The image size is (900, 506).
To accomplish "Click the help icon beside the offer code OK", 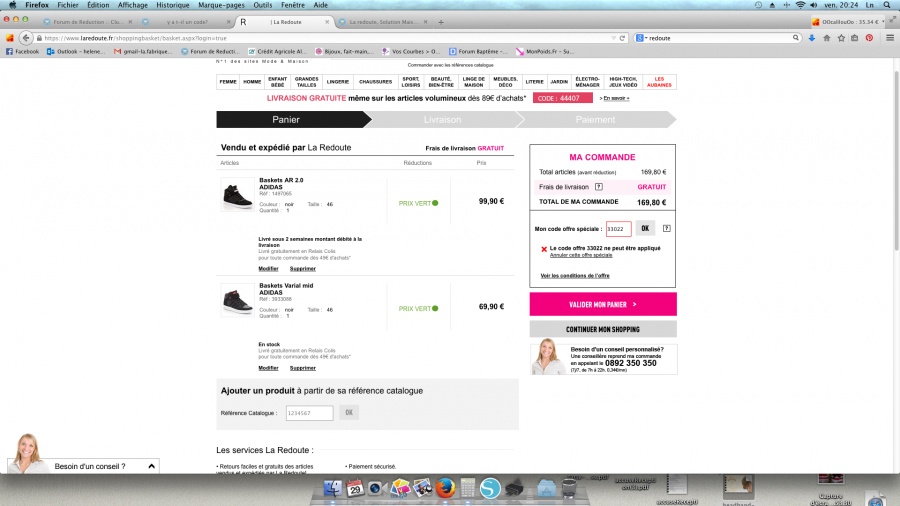I will click(666, 229).
